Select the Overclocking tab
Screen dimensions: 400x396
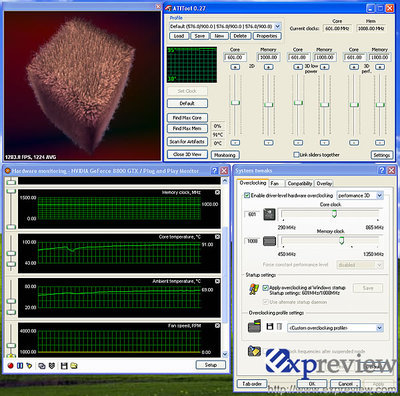click(253, 183)
